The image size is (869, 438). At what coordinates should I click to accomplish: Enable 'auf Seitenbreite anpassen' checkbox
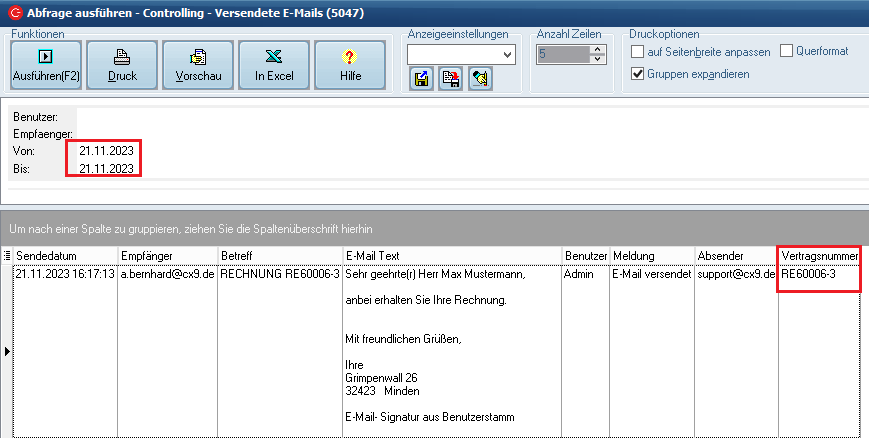click(638, 51)
